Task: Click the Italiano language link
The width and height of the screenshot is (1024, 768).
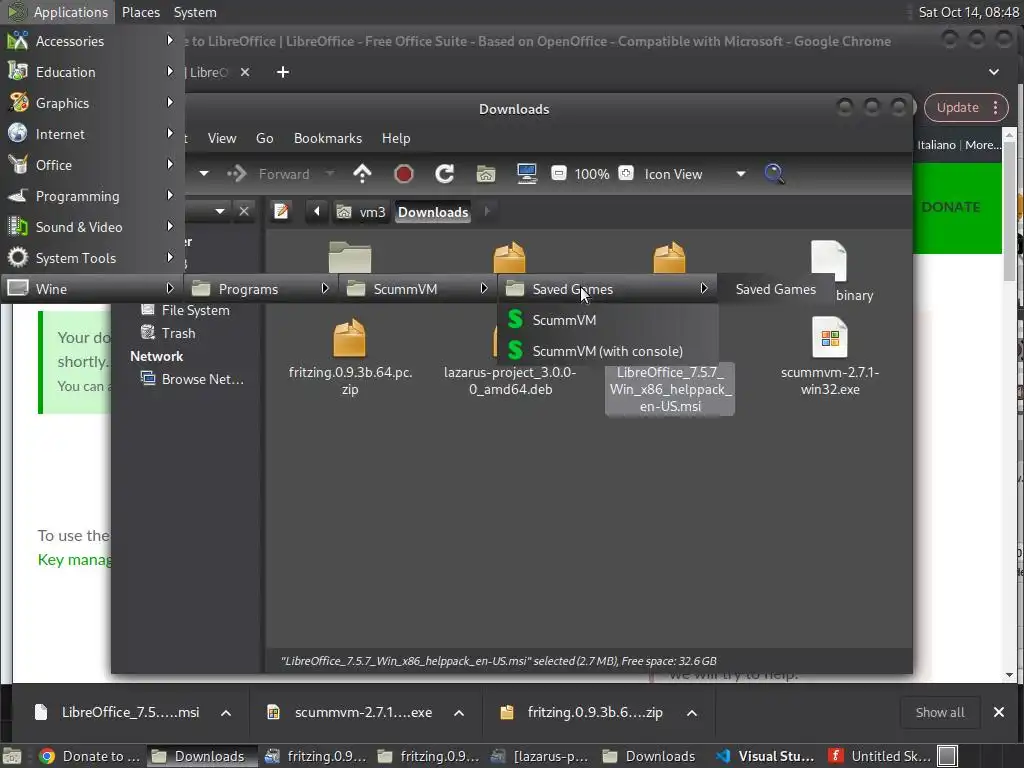Action: pos(936,145)
